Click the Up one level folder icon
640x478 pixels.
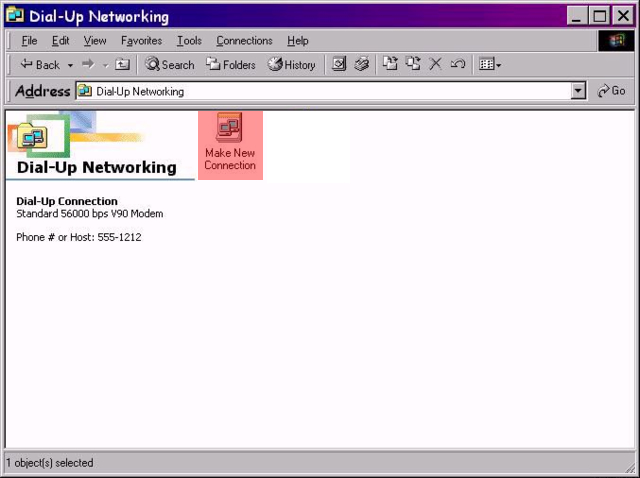pyautogui.click(x=122, y=65)
